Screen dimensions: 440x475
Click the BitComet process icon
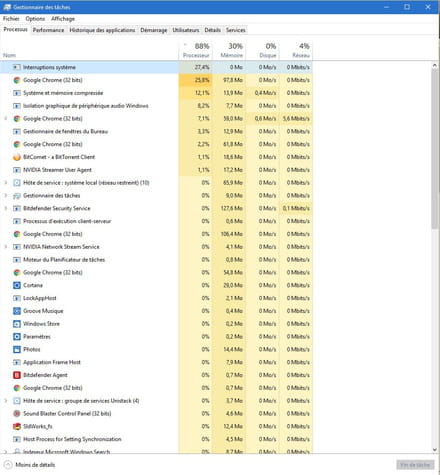click(x=17, y=157)
